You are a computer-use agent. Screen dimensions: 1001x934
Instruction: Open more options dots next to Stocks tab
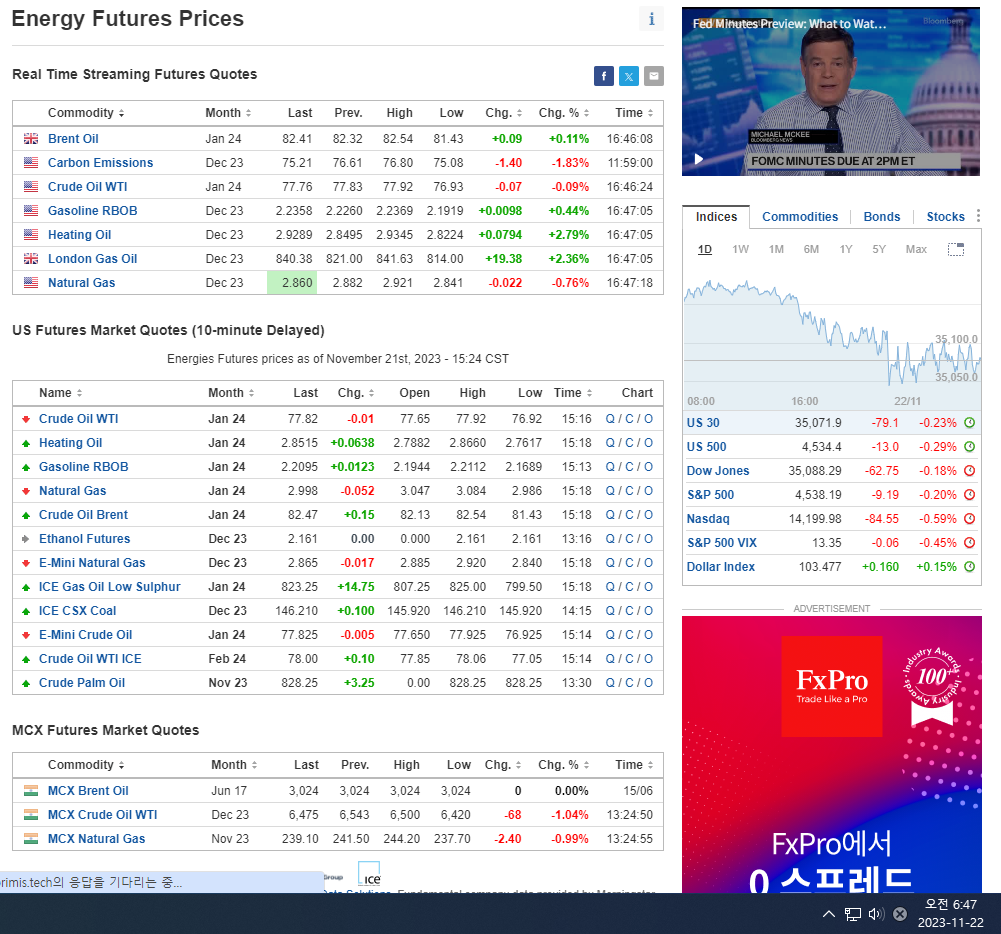978,216
